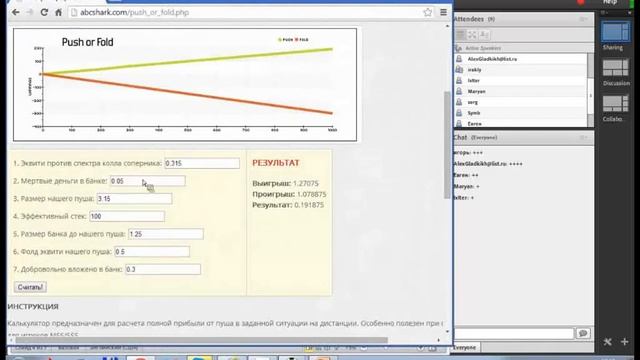Select the attendee breakout view icon

coord(472,35)
